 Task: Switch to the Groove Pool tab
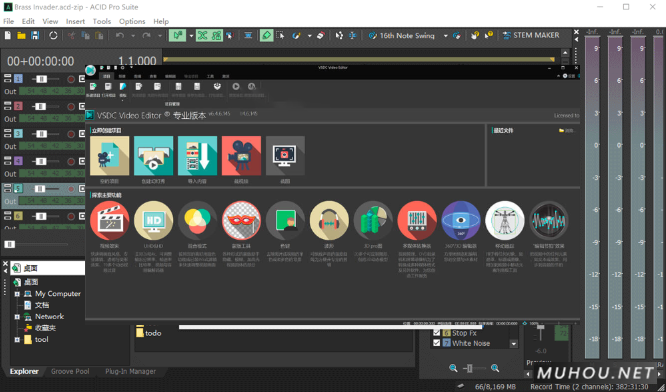pyautogui.click(x=70, y=371)
